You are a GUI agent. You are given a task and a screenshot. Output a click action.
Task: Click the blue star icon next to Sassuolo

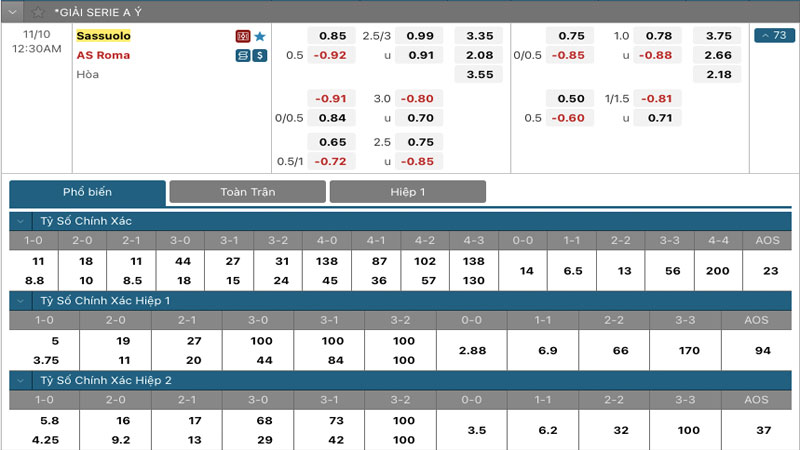[260, 36]
